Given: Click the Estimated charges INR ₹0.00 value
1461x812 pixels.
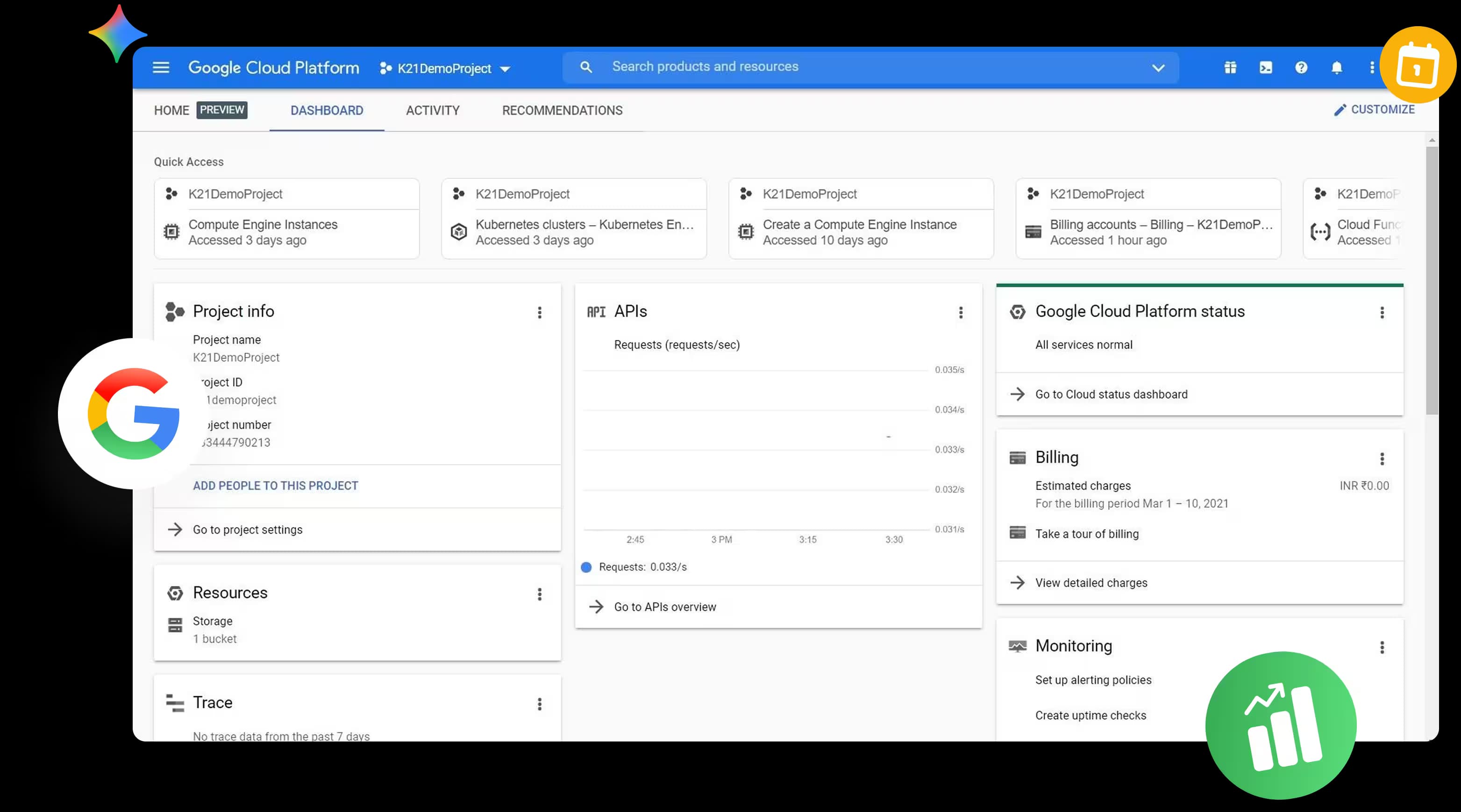Looking at the screenshot, I should [1364, 486].
